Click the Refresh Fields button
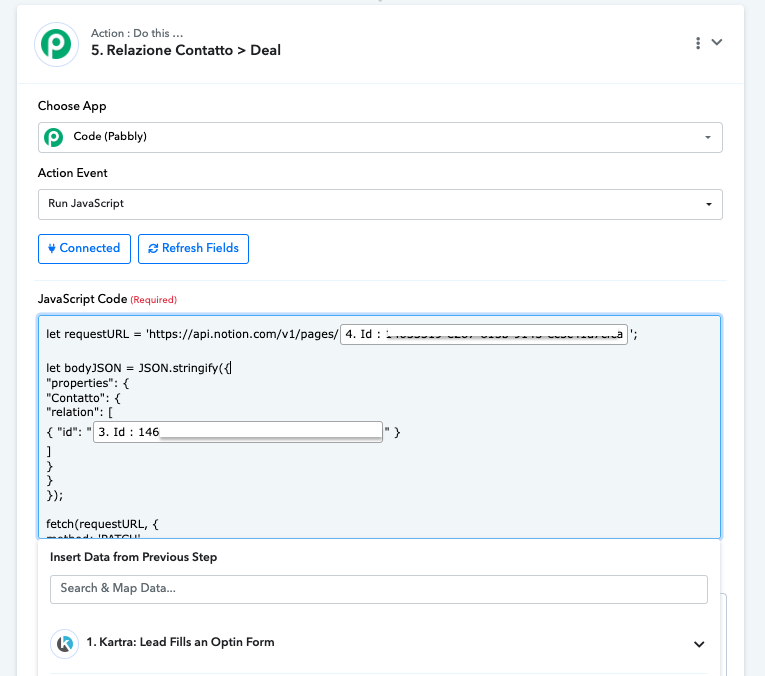 193,249
